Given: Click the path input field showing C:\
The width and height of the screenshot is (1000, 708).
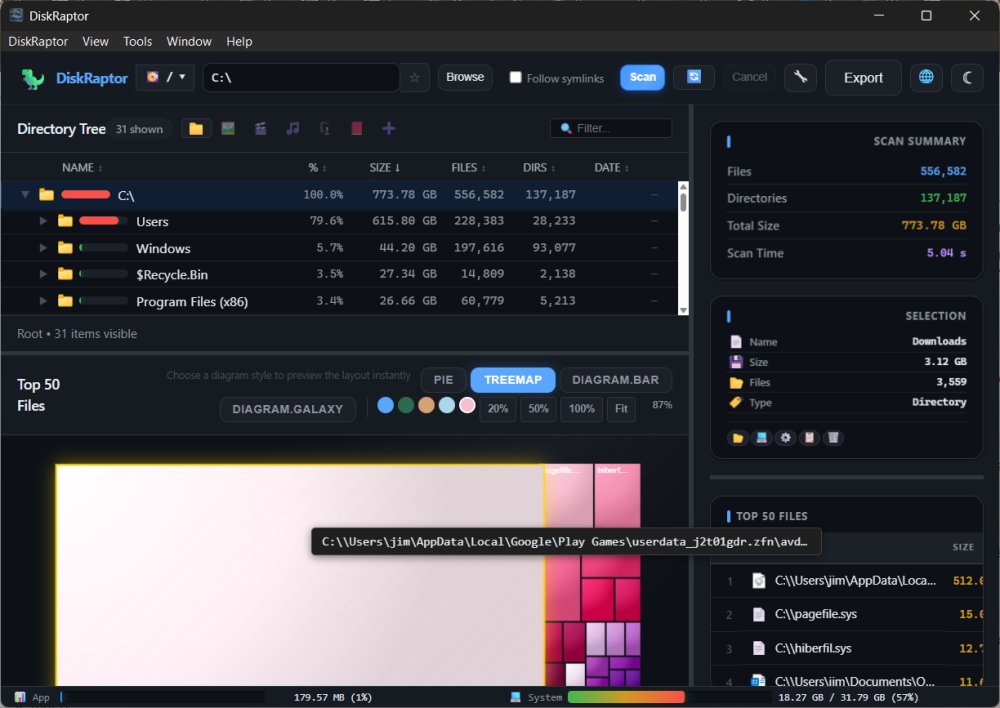Looking at the screenshot, I should coord(301,78).
